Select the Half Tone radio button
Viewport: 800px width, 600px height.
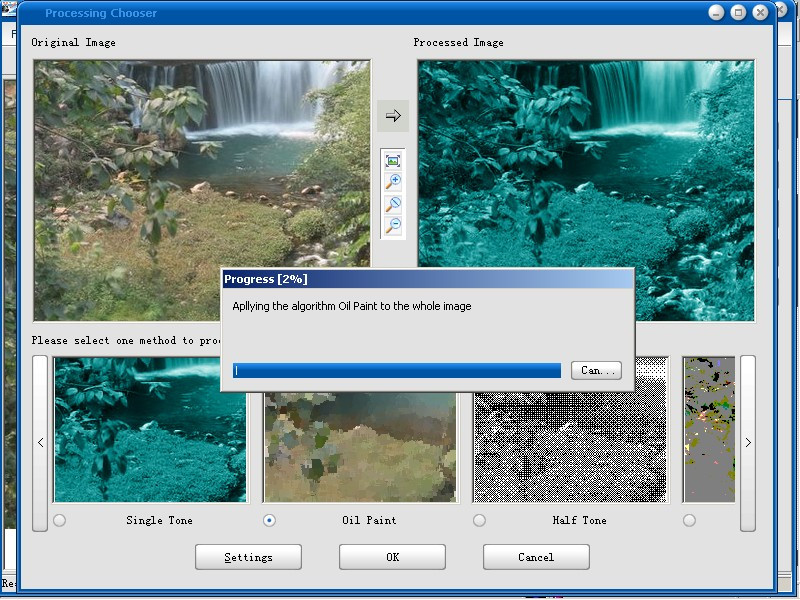coord(479,520)
